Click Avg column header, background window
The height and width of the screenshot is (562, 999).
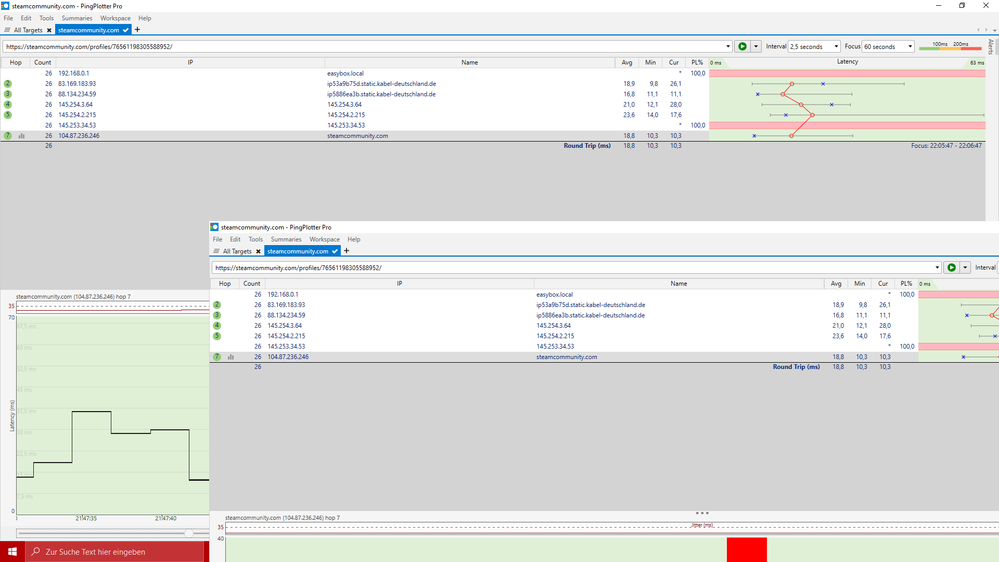[627, 62]
